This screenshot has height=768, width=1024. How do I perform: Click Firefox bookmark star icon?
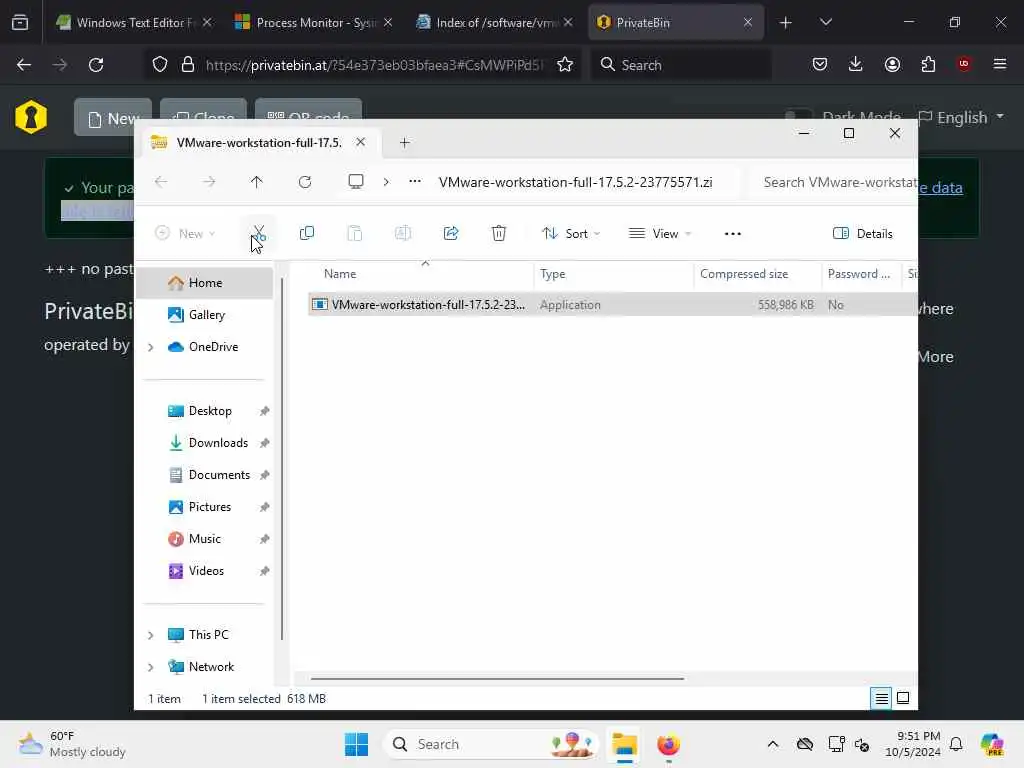(x=565, y=65)
